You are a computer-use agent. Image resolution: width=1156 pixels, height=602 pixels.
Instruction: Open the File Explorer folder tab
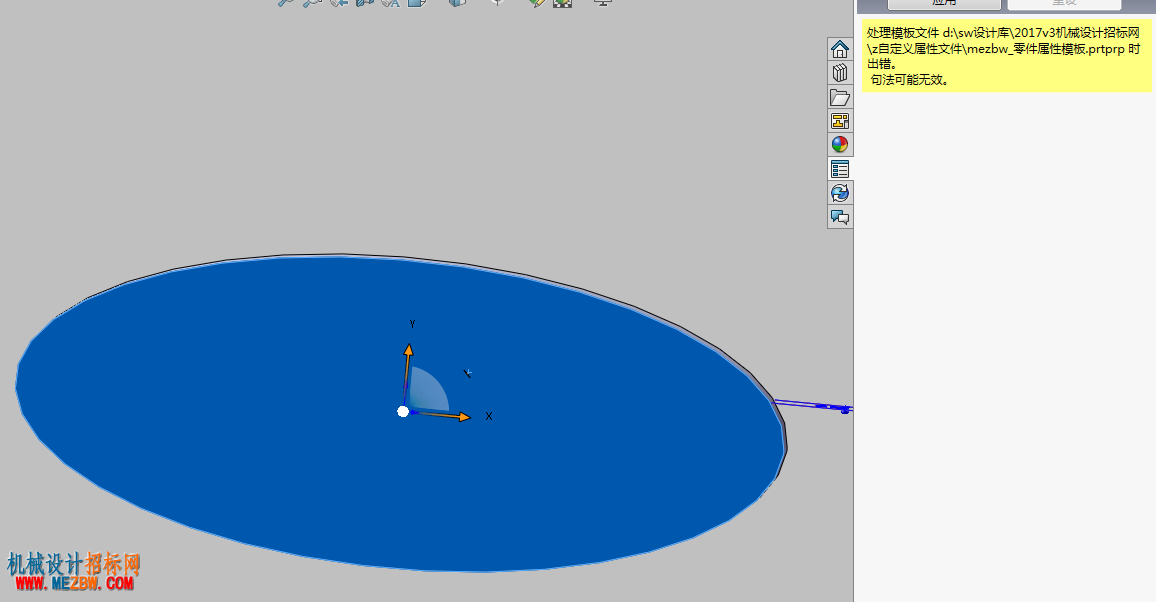click(x=840, y=97)
